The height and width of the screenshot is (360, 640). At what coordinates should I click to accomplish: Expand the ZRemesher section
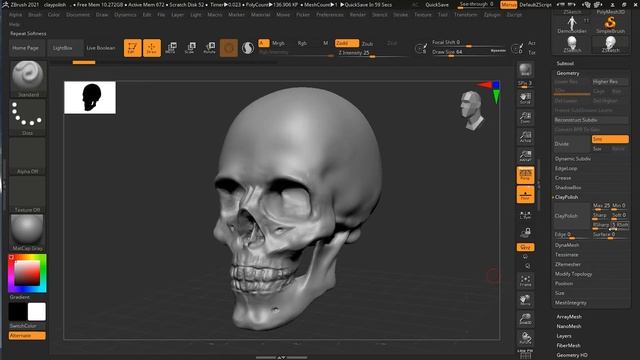568,264
